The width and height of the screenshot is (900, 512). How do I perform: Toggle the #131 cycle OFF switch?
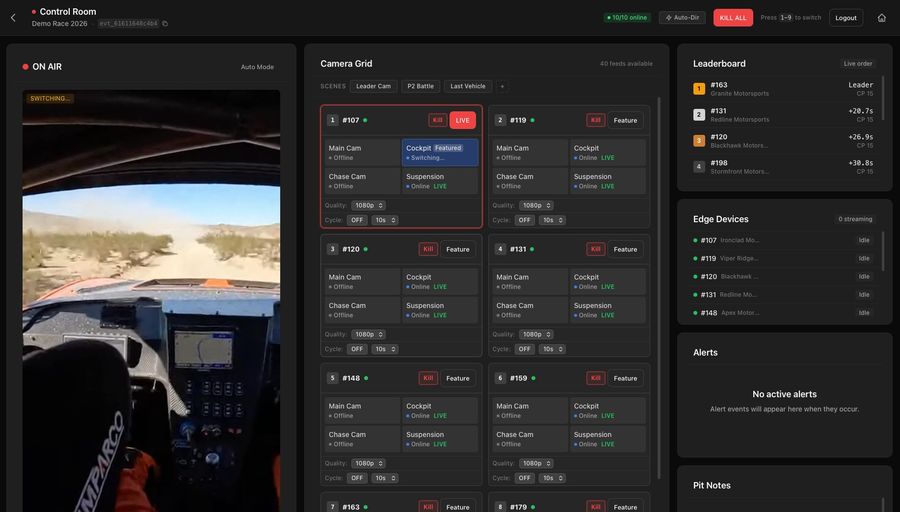[x=525, y=349]
